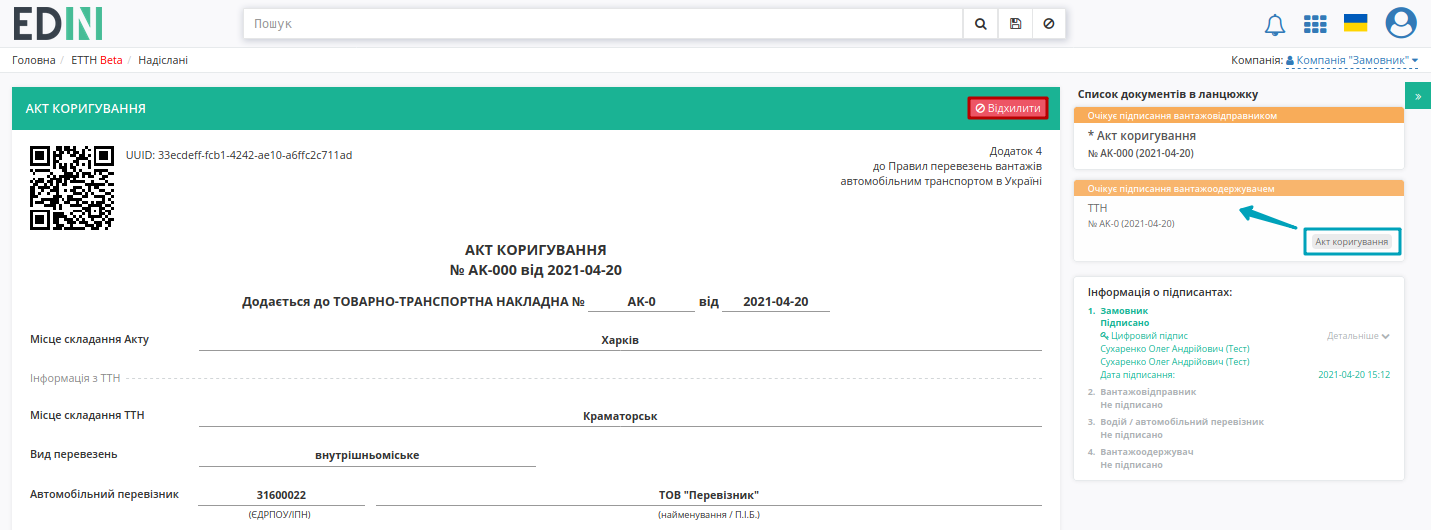Click the save search floppy icon

pyautogui.click(x=1015, y=24)
